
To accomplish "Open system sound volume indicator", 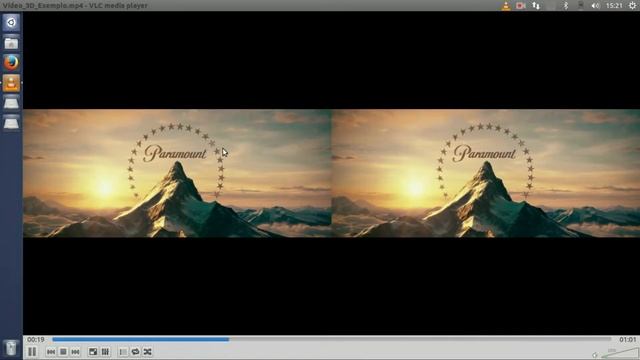I will pos(596,6).
